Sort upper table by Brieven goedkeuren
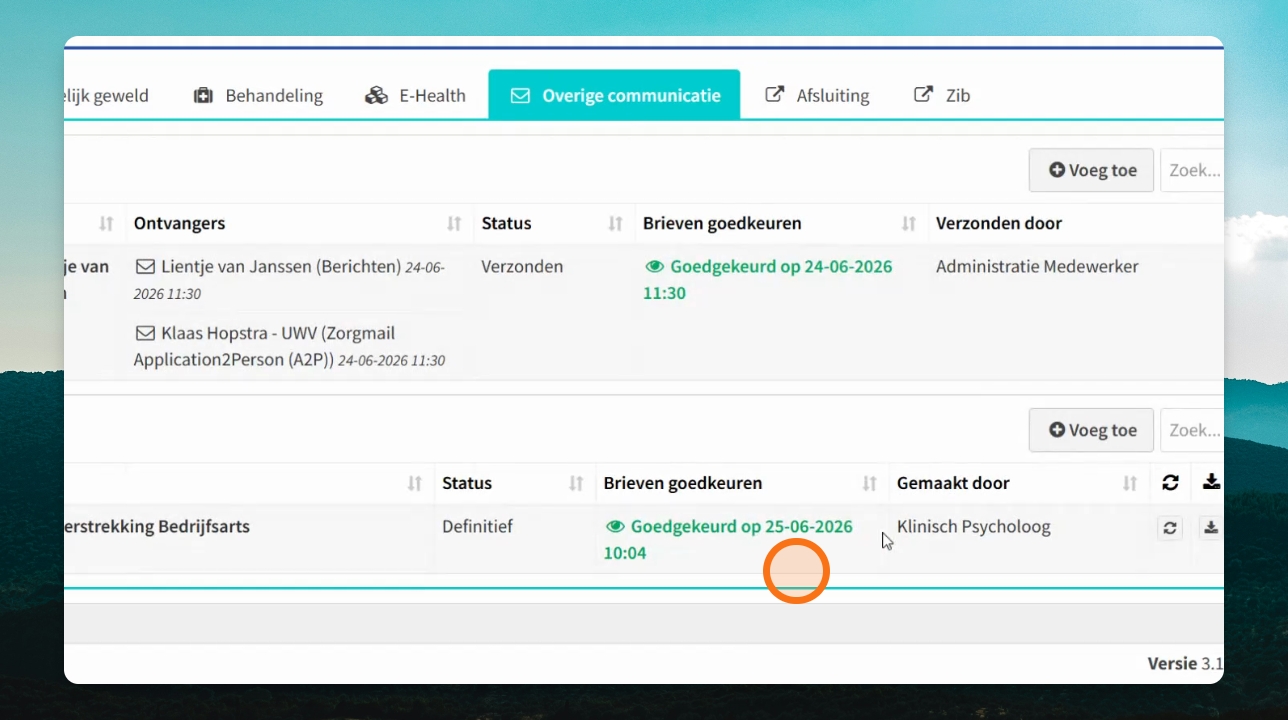 [x=781, y=223]
